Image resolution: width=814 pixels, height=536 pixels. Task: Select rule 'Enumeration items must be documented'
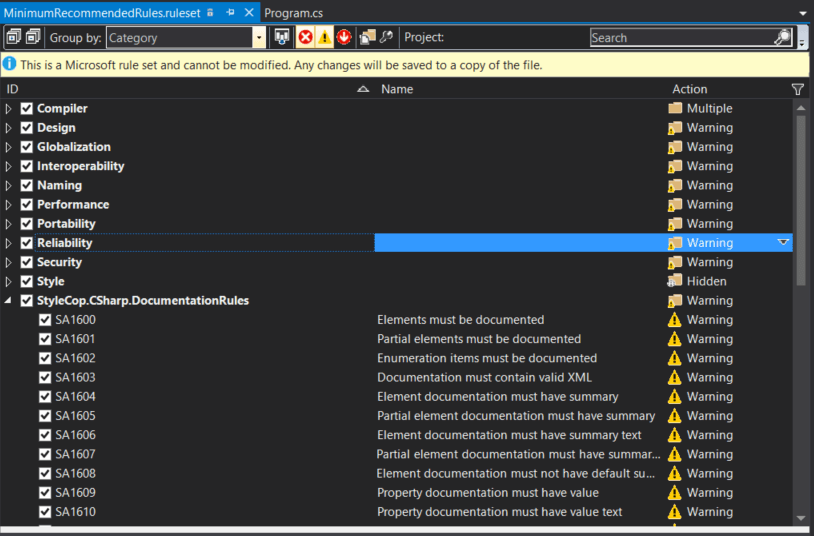(x=487, y=358)
